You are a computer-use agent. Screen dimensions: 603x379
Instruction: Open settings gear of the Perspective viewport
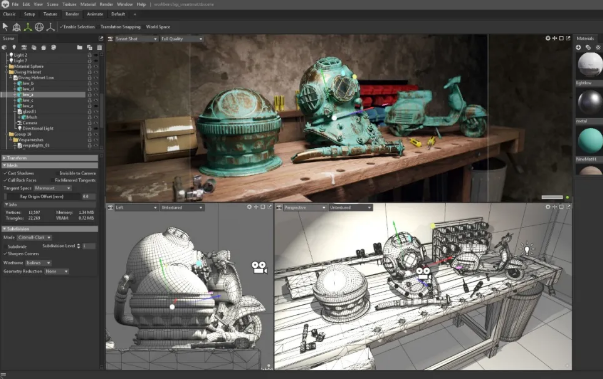tap(548, 207)
